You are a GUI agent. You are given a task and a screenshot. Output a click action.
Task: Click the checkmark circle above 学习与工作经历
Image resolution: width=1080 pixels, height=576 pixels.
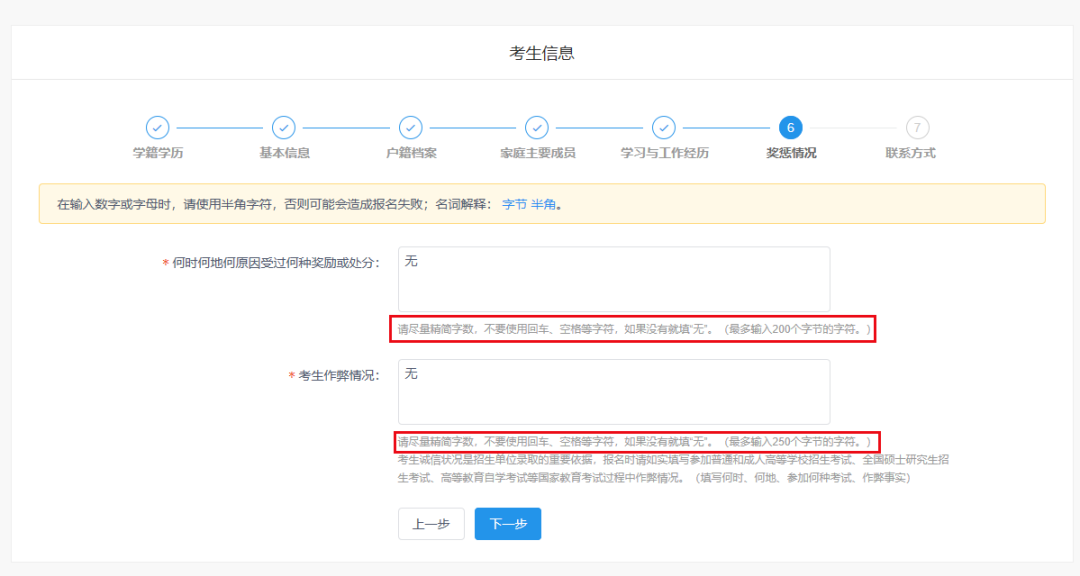[x=664, y=128]
